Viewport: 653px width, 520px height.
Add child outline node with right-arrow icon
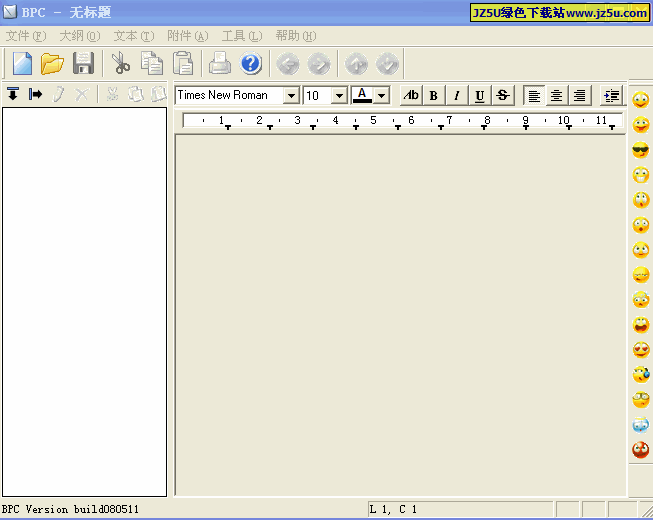[x=35, y=94]
